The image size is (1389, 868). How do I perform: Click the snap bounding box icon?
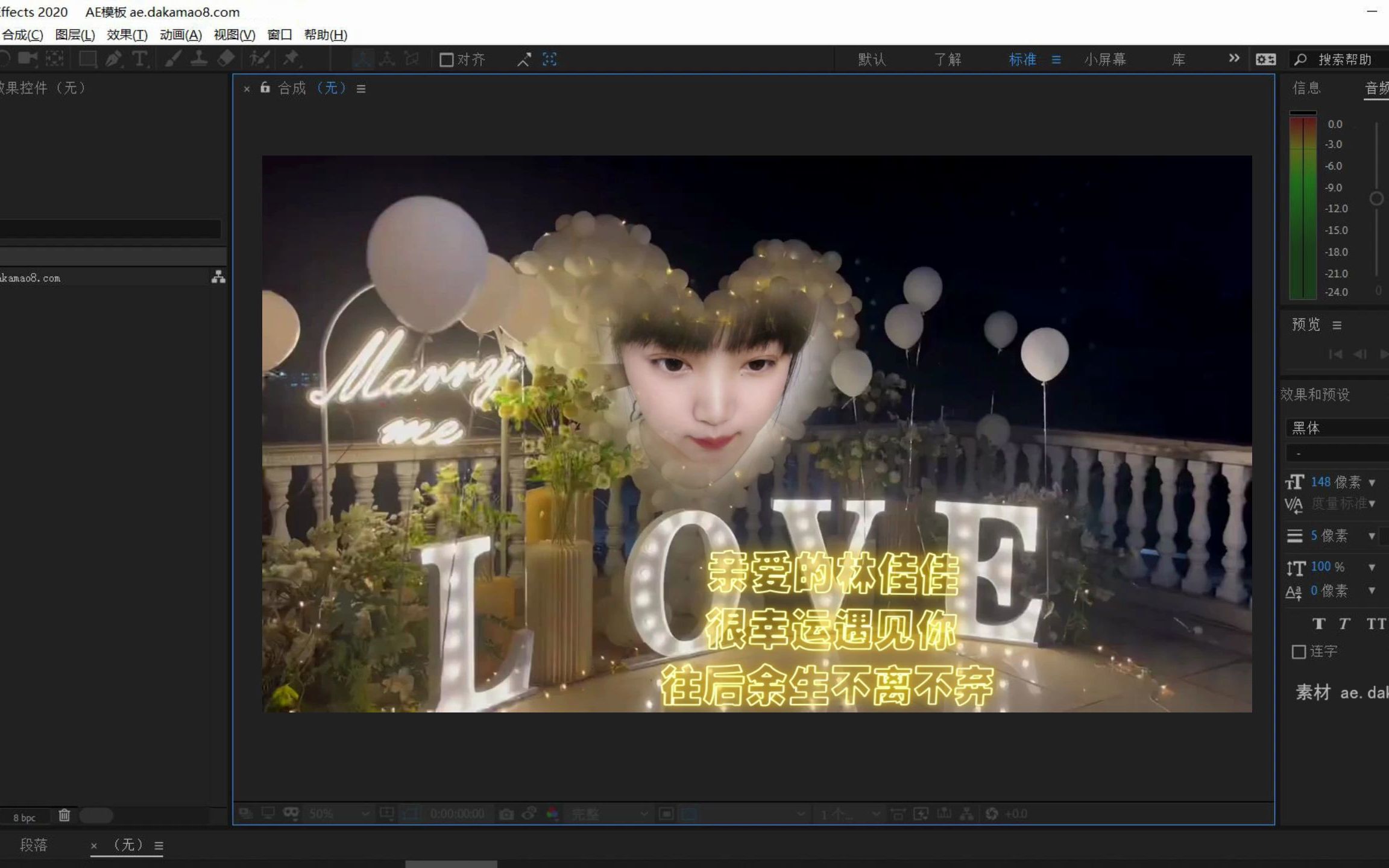point(549,59)
